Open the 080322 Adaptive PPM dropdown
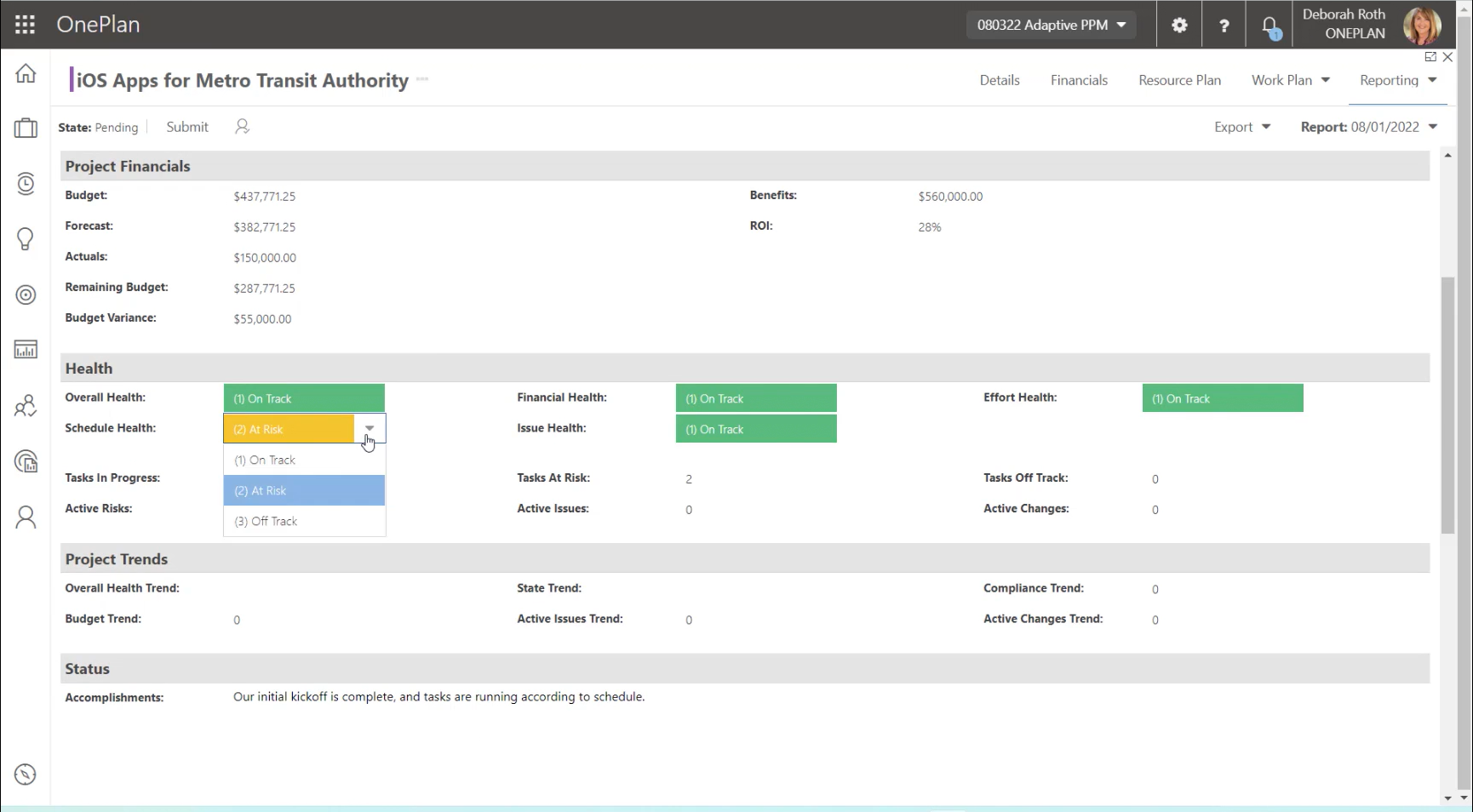Viewport: 1473px width, 812px height. pyautogui.click(x=1052, y=25)
